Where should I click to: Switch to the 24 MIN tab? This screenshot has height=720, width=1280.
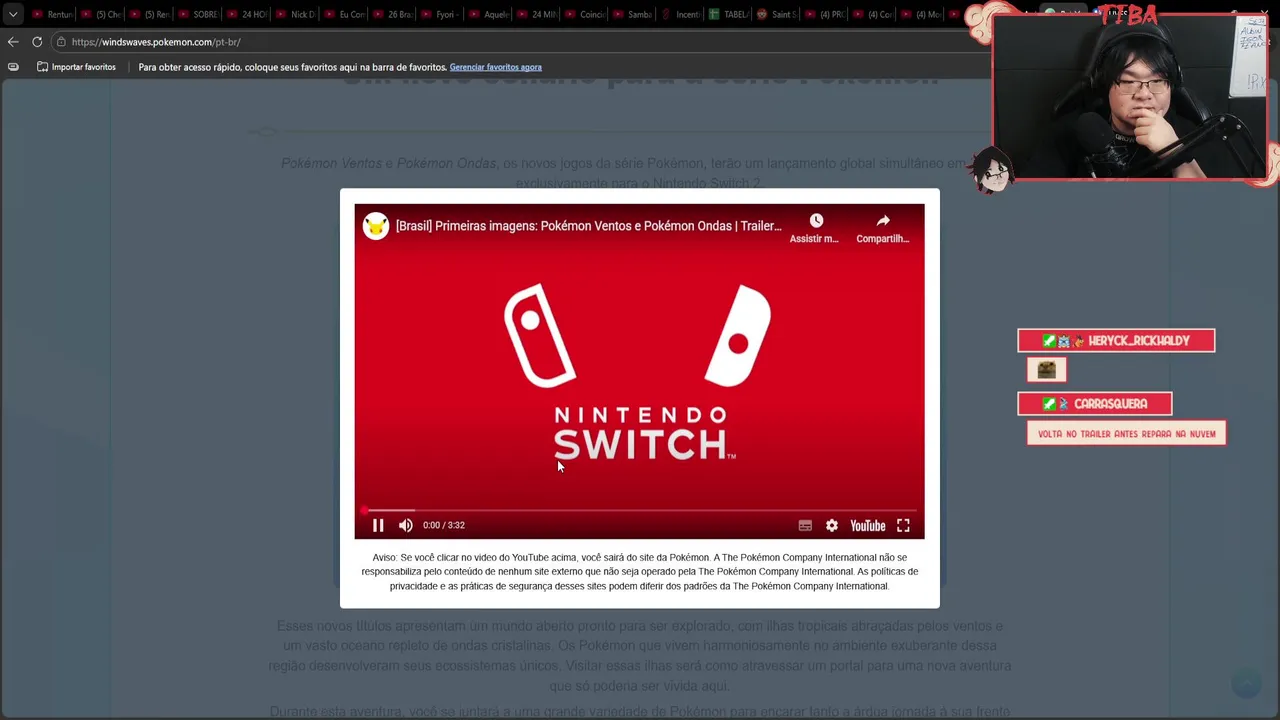[x=537, y=14]
